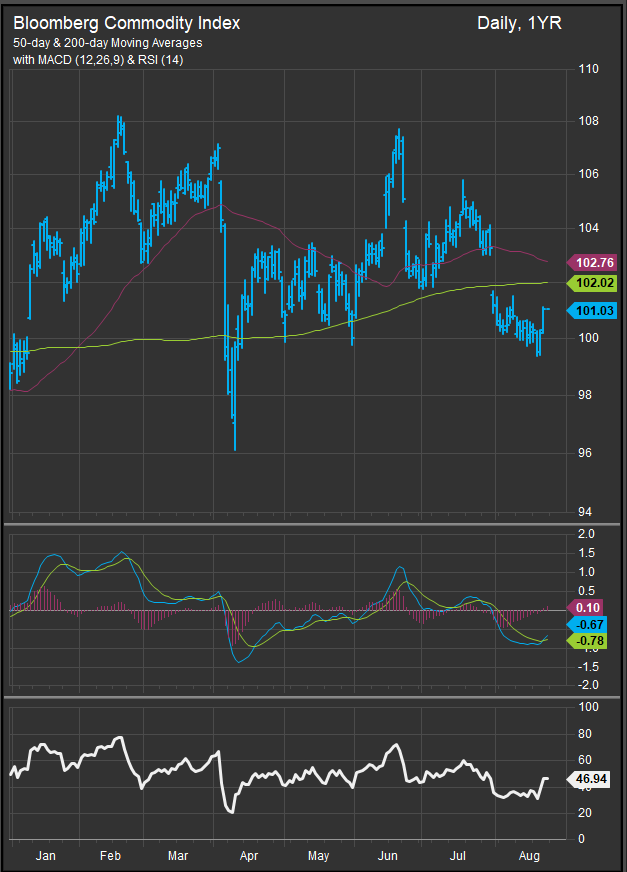The width and height of the screenshot is (627, 872).
Task: Click the green -0.78 MACD signal tag
Action: point(592,640)
